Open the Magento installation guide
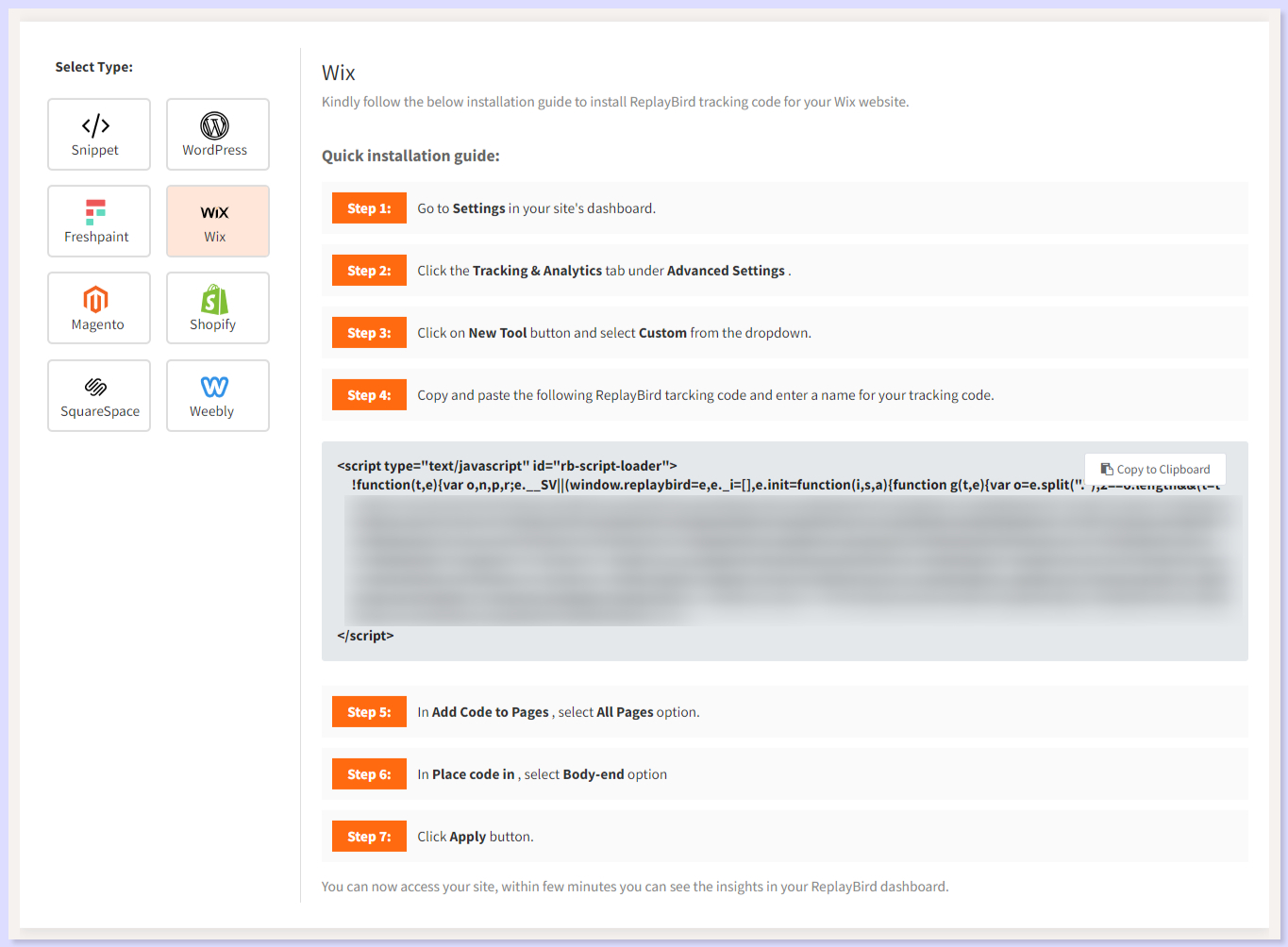Viewport: 1288px width, 947px height. (x=98, y=307)
